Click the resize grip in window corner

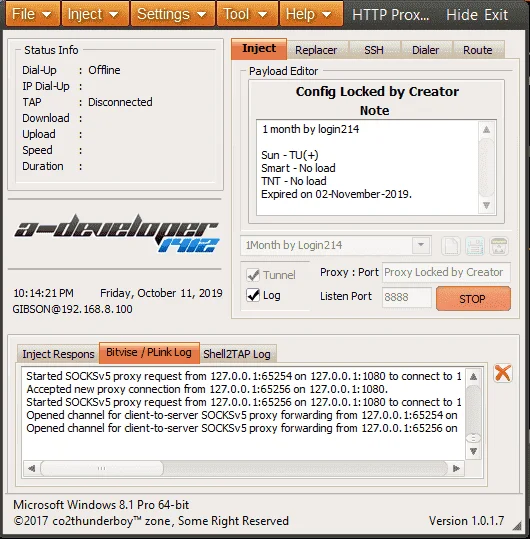517,526
